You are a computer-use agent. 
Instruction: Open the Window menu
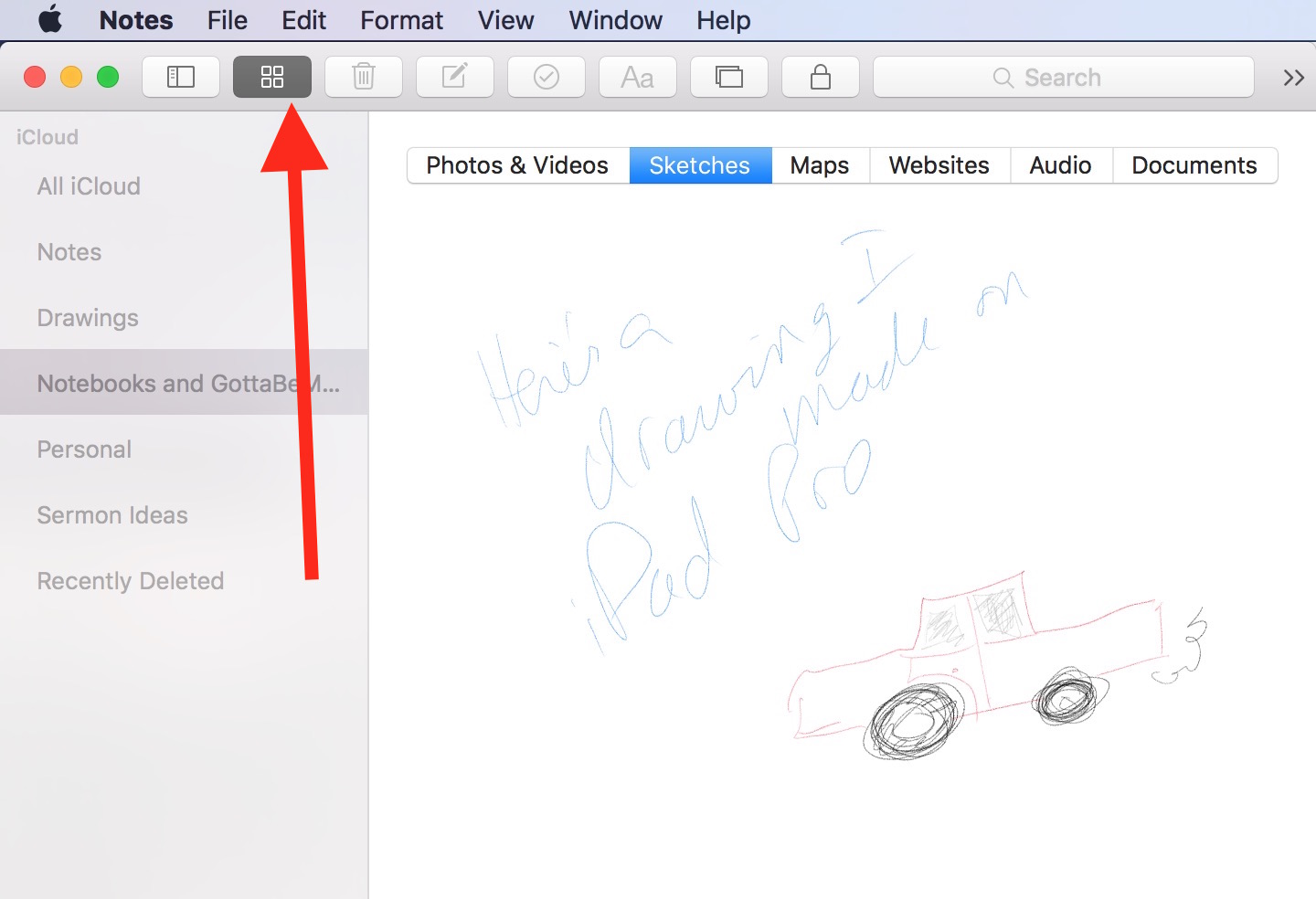(614, 20)
